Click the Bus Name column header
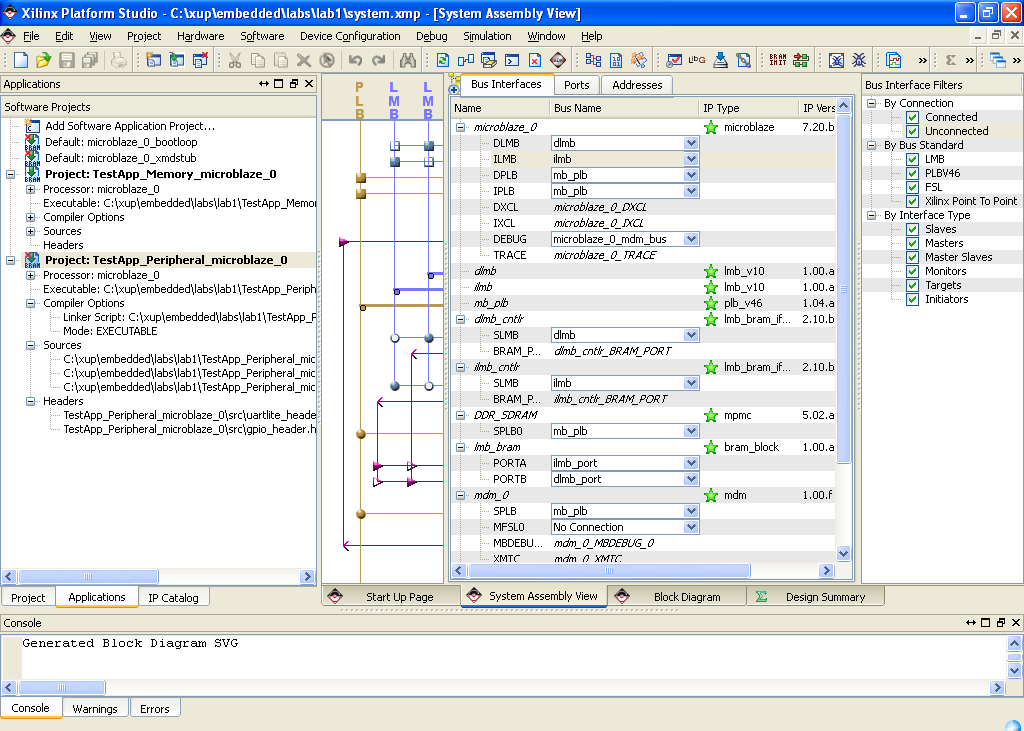The height and width of the screenshot is (731, 1024). tap(624, 108)
